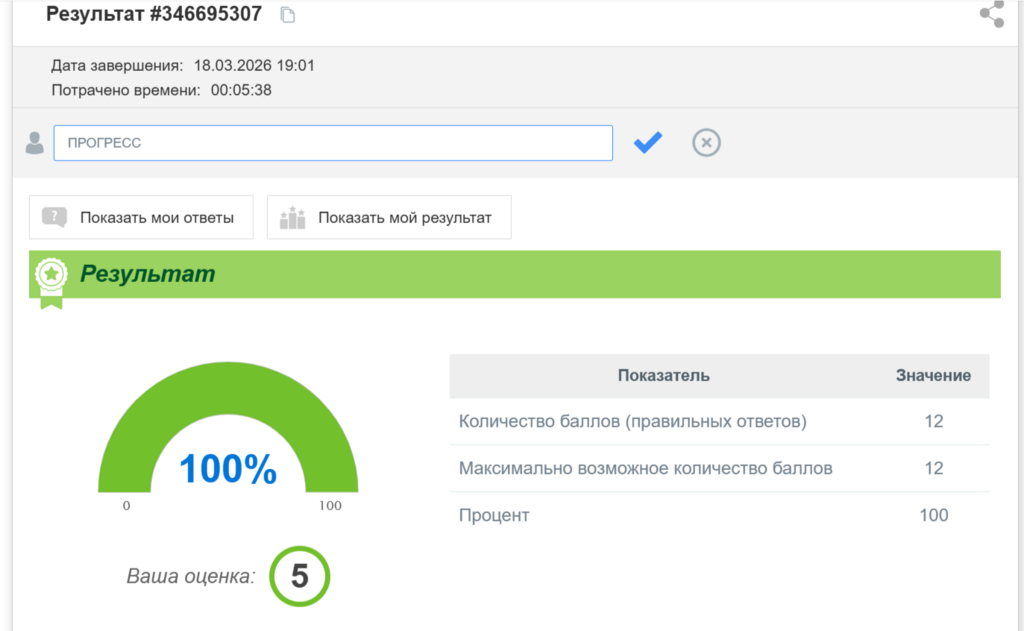
Task: Focus the ПРОГРЕСС name input field
Action: point(332,143)
